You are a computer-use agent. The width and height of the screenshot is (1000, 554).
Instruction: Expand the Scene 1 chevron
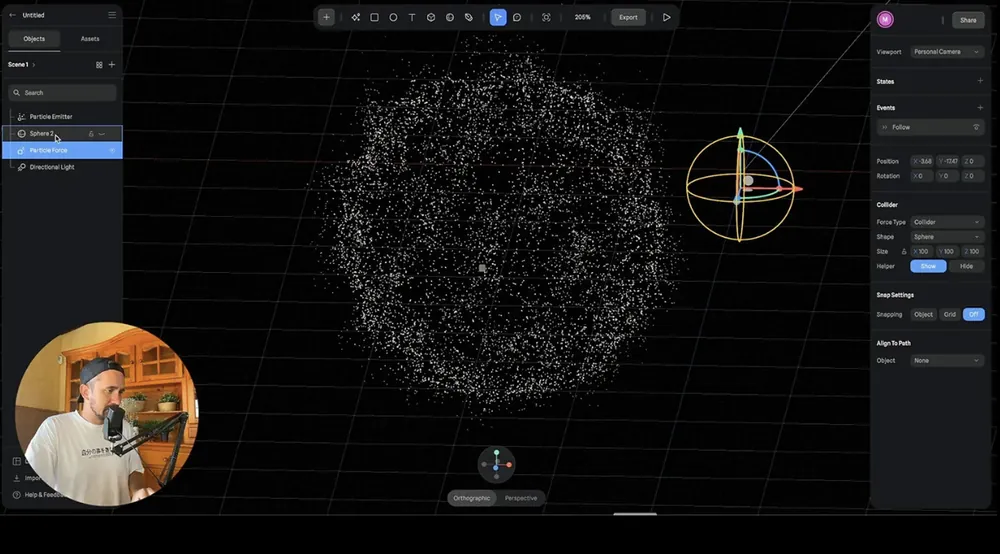(x=34, y=64)
